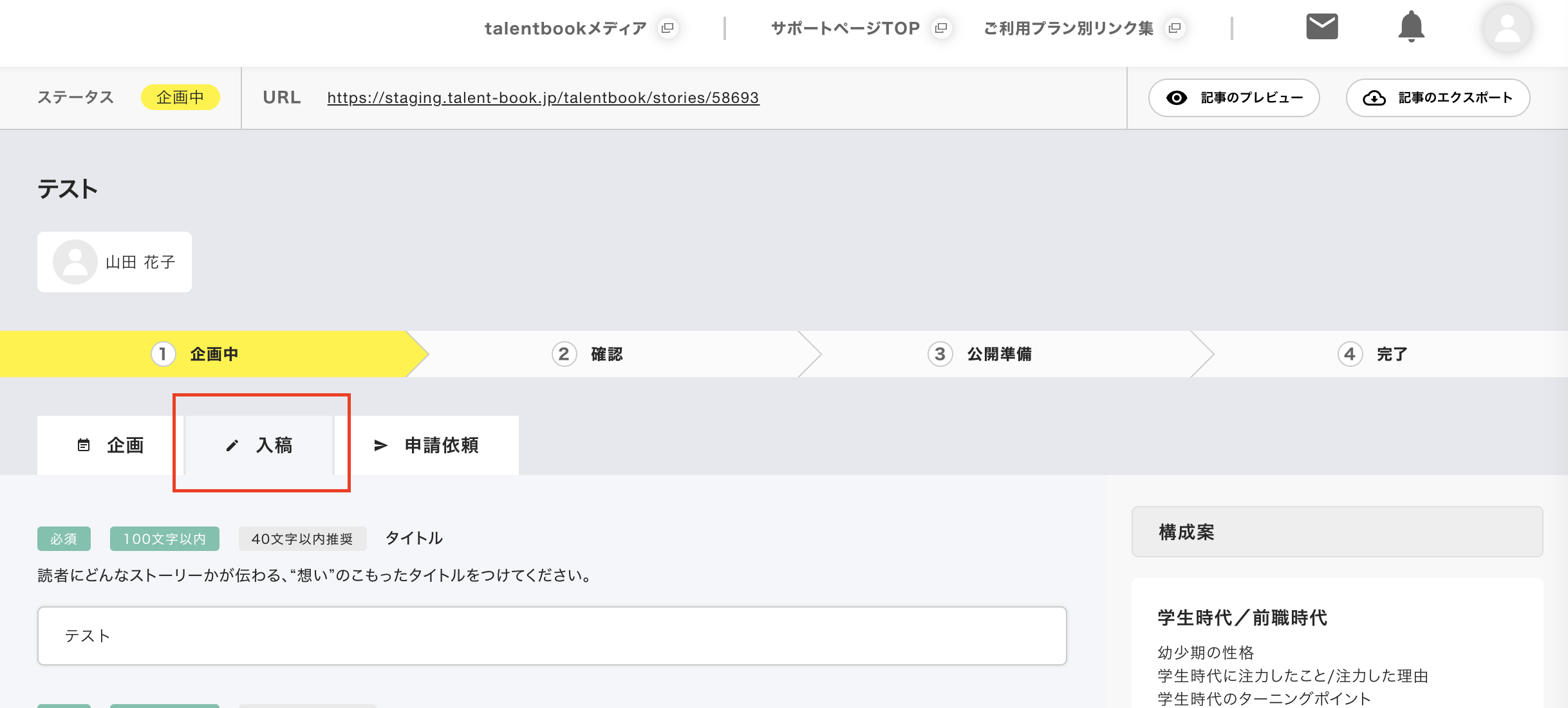Viewport: 1568px width, 708px height.
Task: Open the 入稿 tab
Action: pos(259,445)
